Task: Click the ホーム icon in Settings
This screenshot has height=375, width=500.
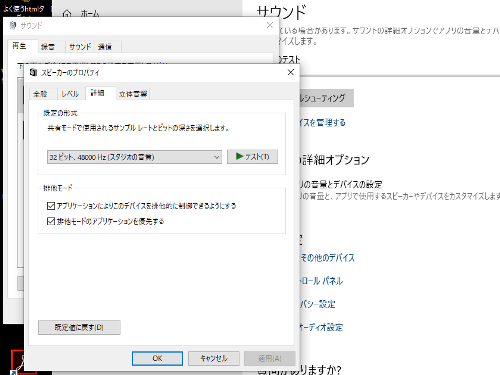Action: coord(67,14)
